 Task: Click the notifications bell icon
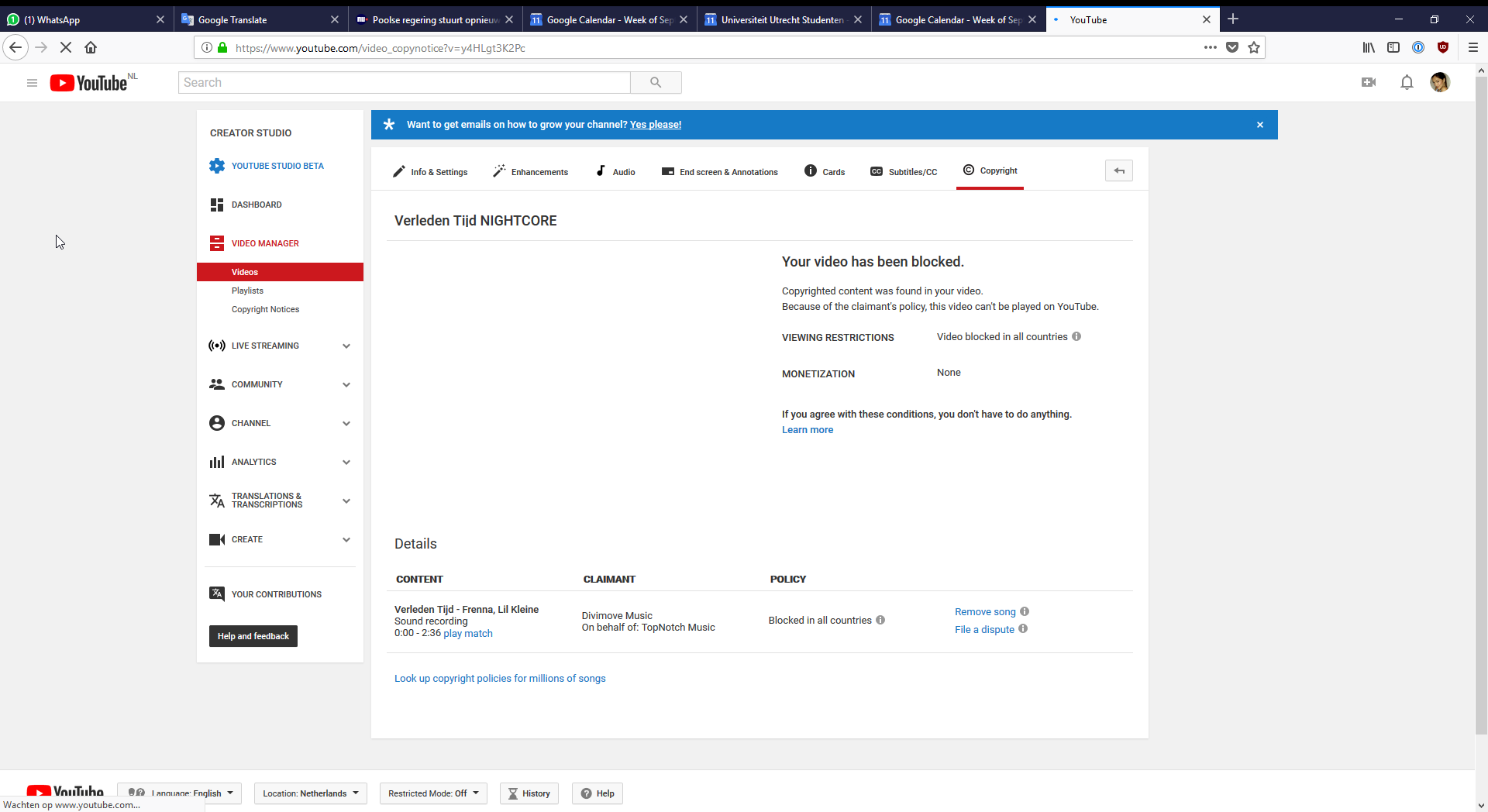(1407, 82)
